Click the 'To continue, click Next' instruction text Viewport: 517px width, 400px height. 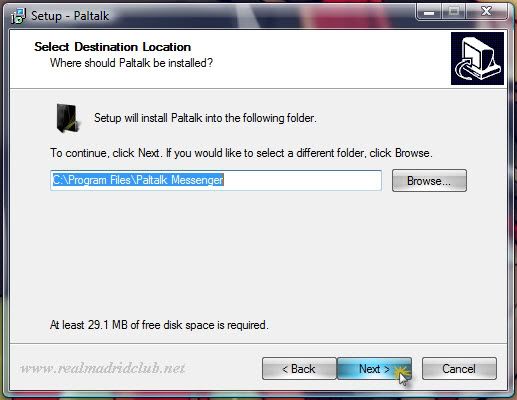pos(241,153)
